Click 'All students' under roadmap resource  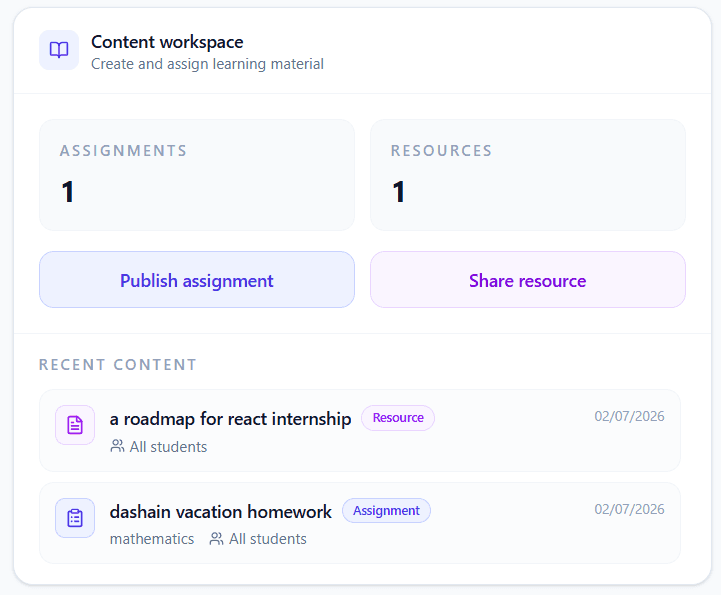168,447
